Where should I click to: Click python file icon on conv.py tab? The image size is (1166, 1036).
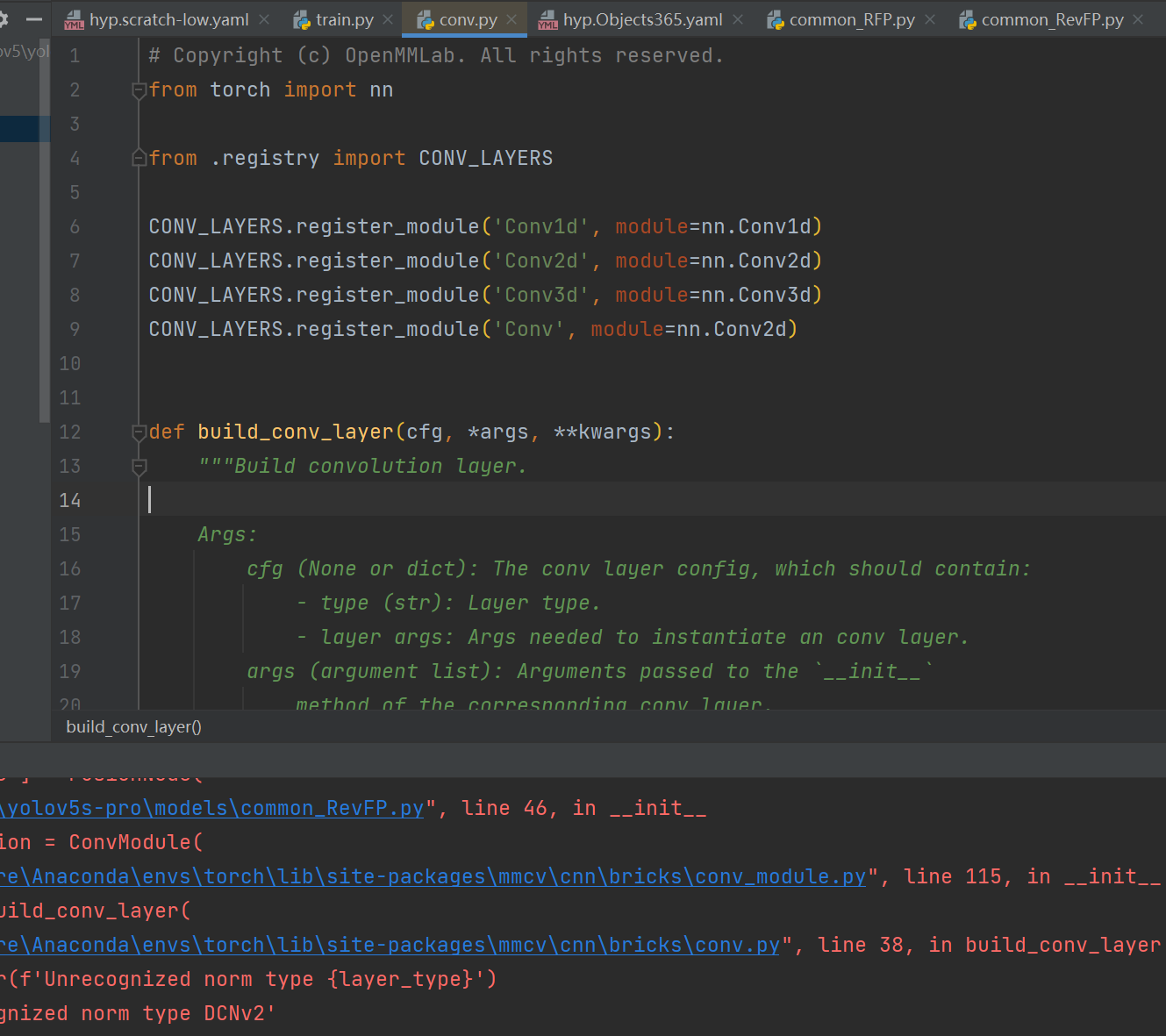pyautogui.click(x=426, y=19)
